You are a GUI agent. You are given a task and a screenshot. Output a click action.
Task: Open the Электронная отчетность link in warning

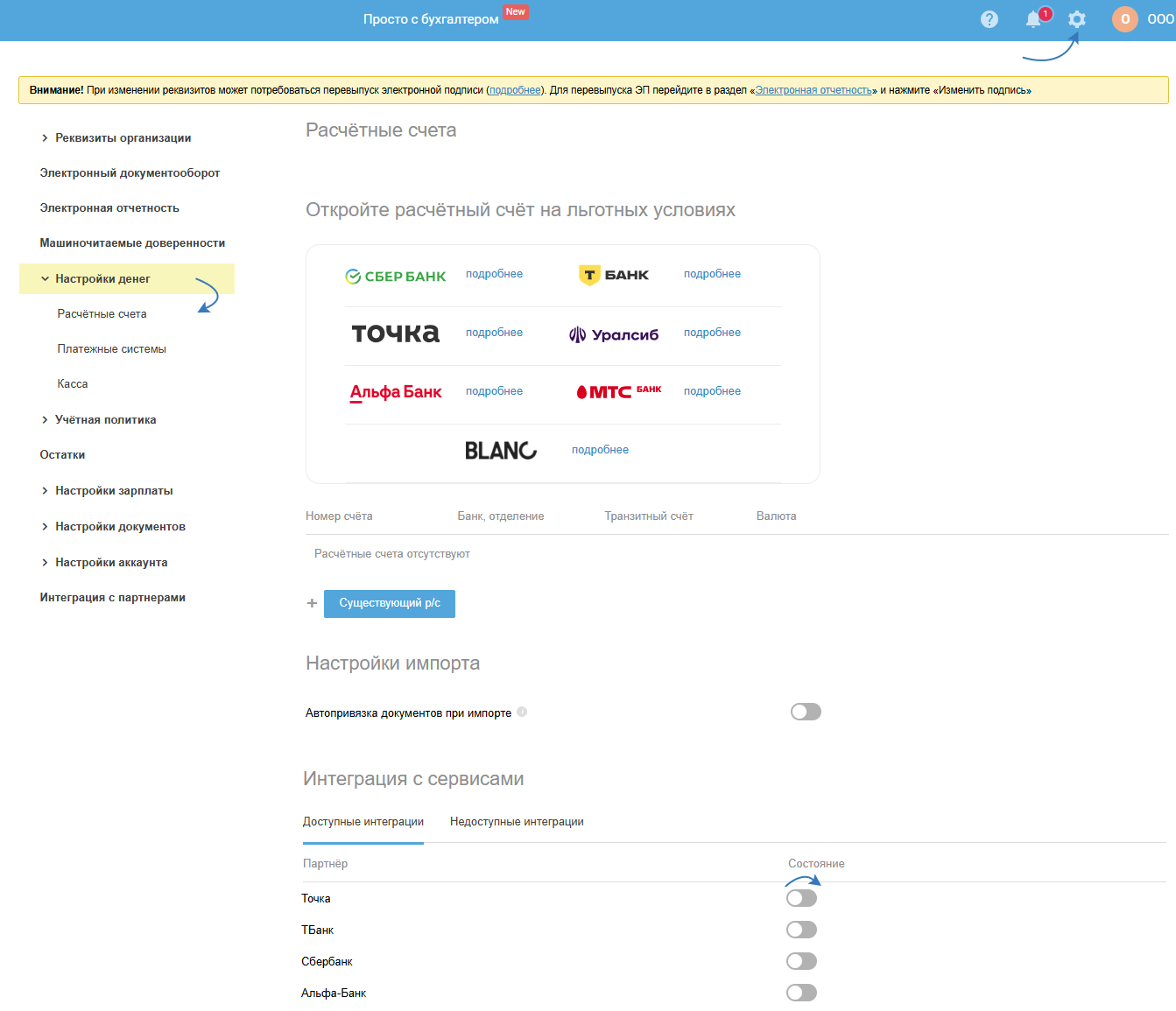click(x=813, y=90)
